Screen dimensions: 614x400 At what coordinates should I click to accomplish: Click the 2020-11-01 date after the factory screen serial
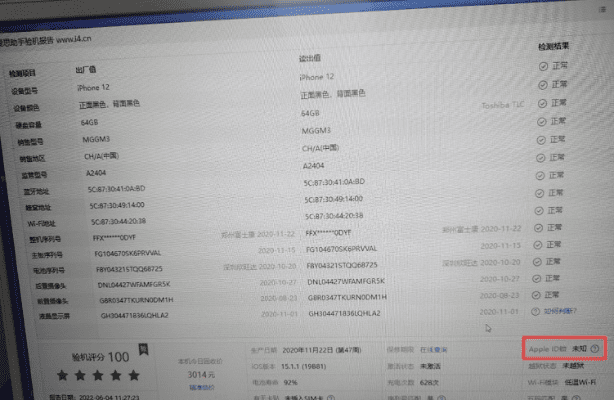[280, 314]
